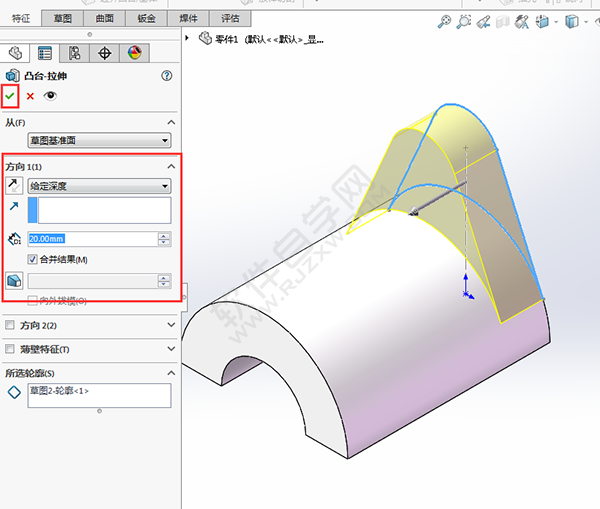Click blue origin triad in viewport

coord(467,287)
